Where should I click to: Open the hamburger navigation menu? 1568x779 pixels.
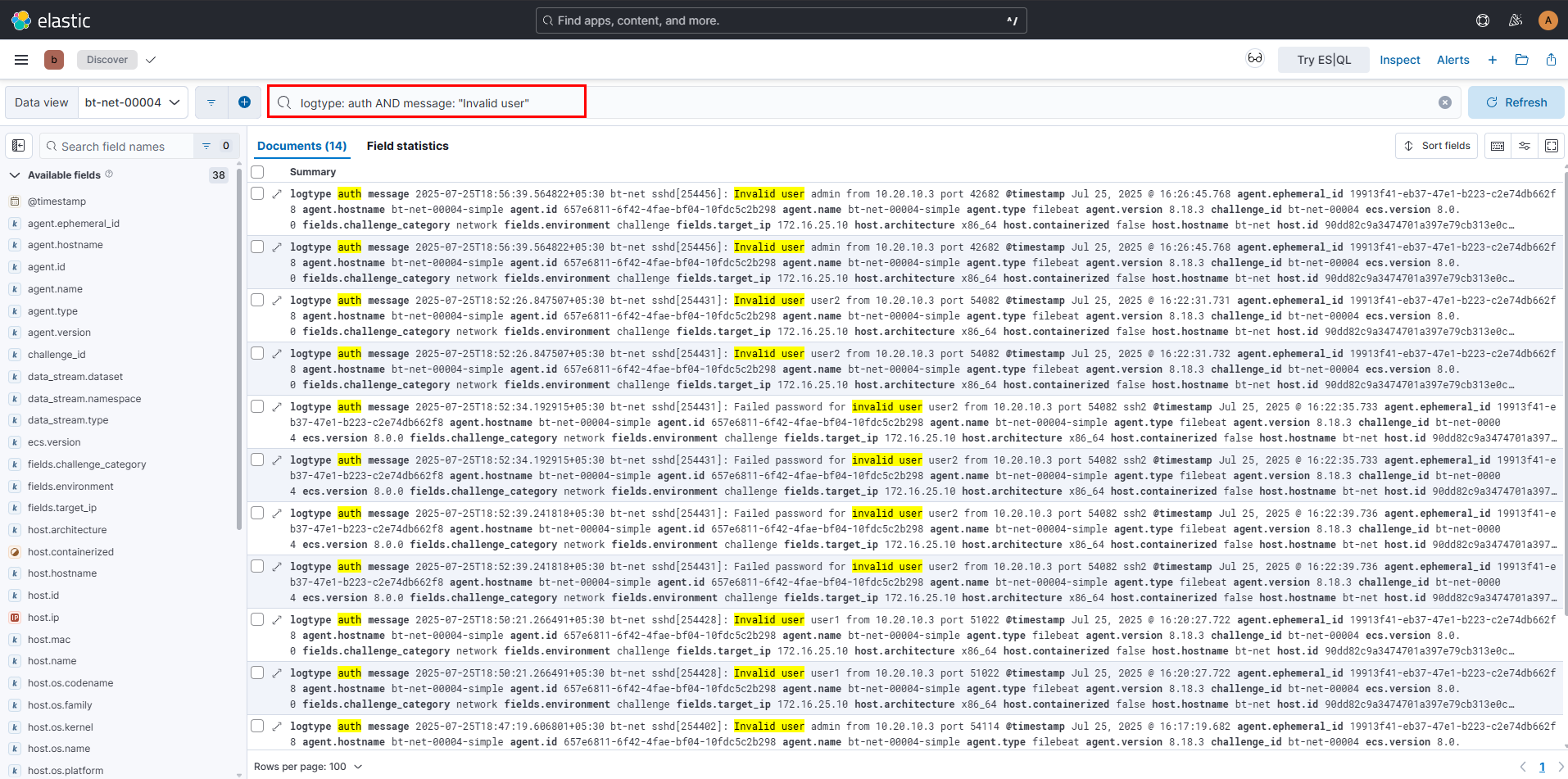pyautogui.click(x=21, y=60)
